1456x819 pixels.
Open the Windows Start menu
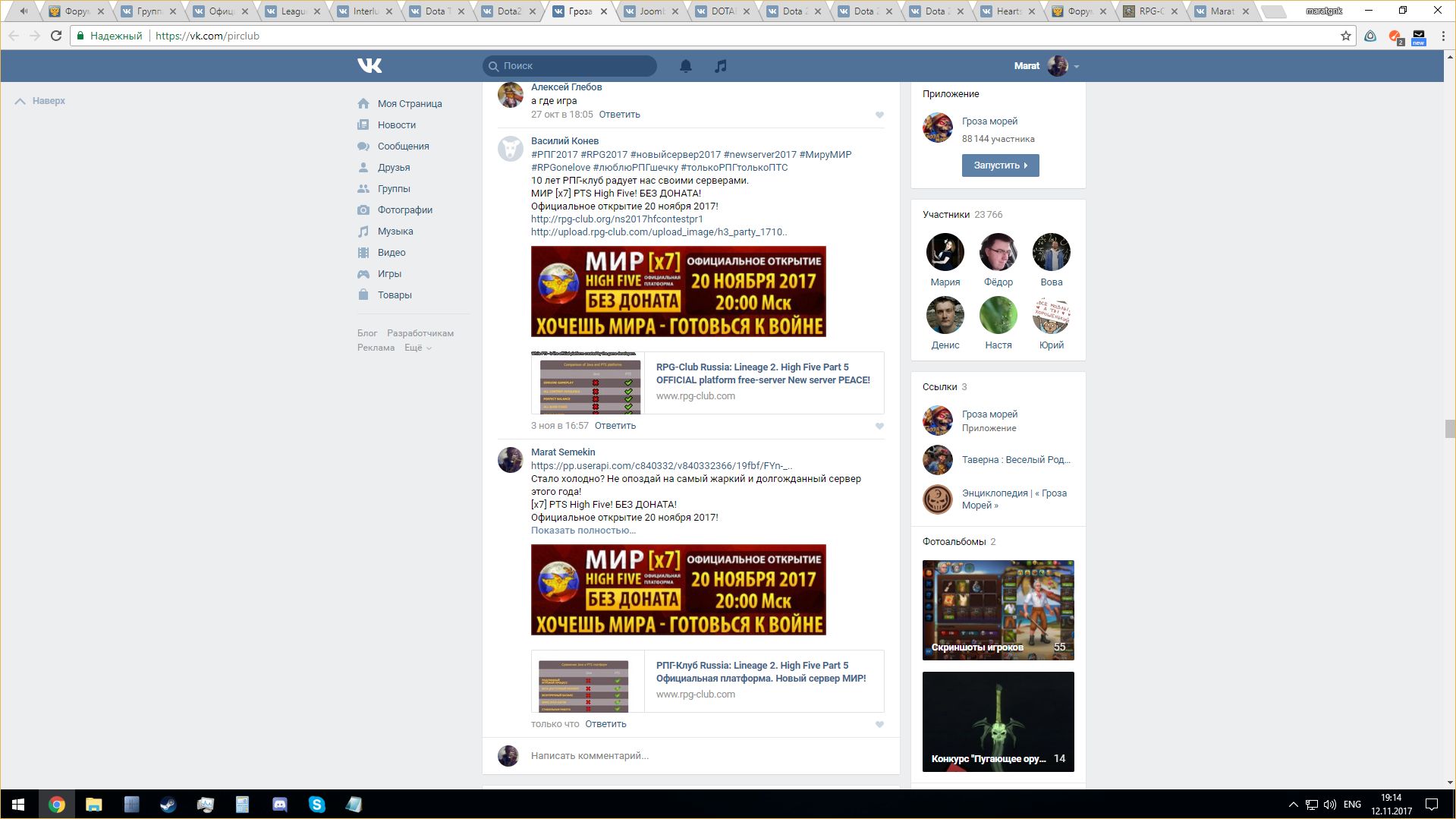pos(18,805)
